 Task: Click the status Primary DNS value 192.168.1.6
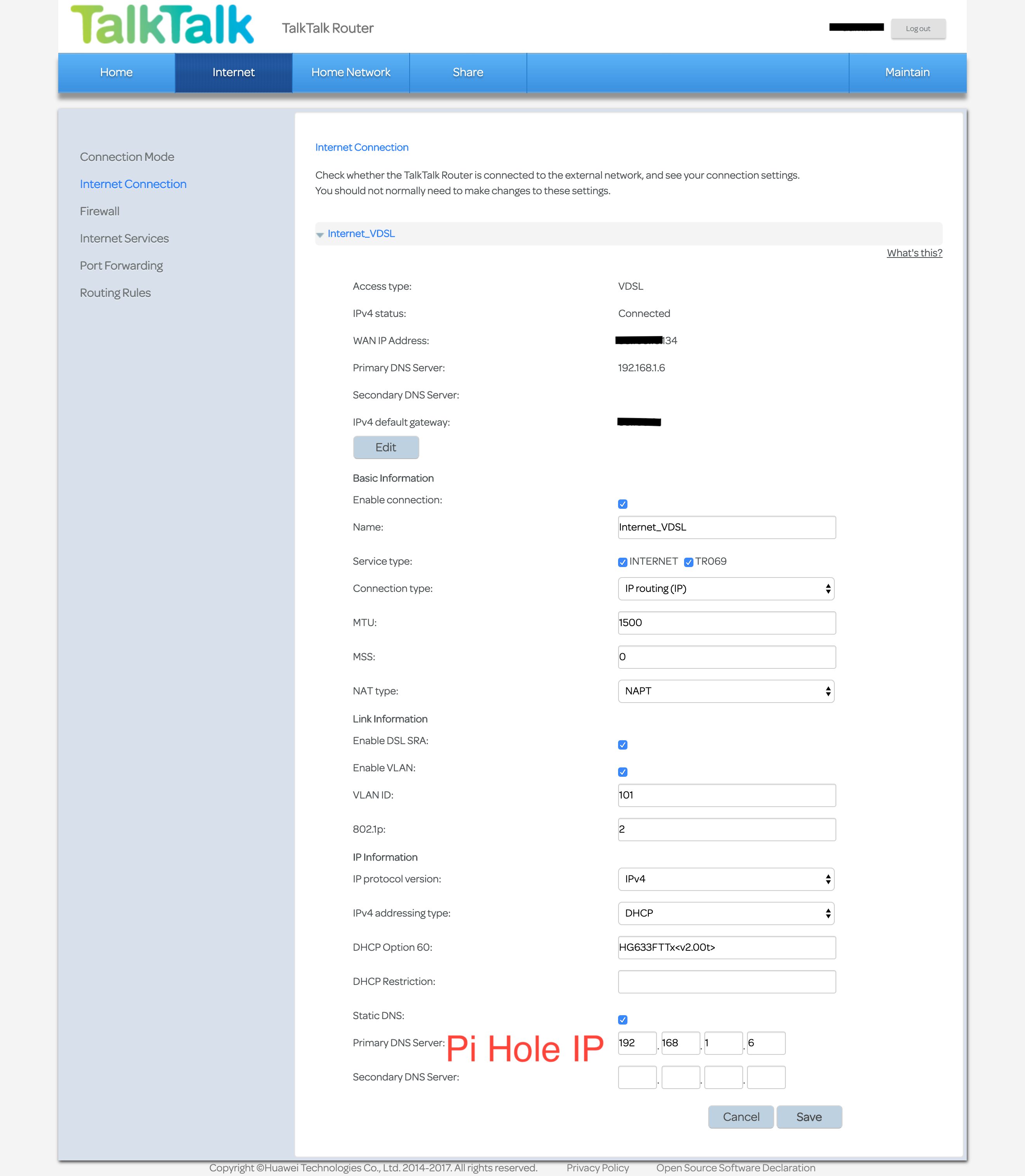pyautogui.click(x=642, y=368)
